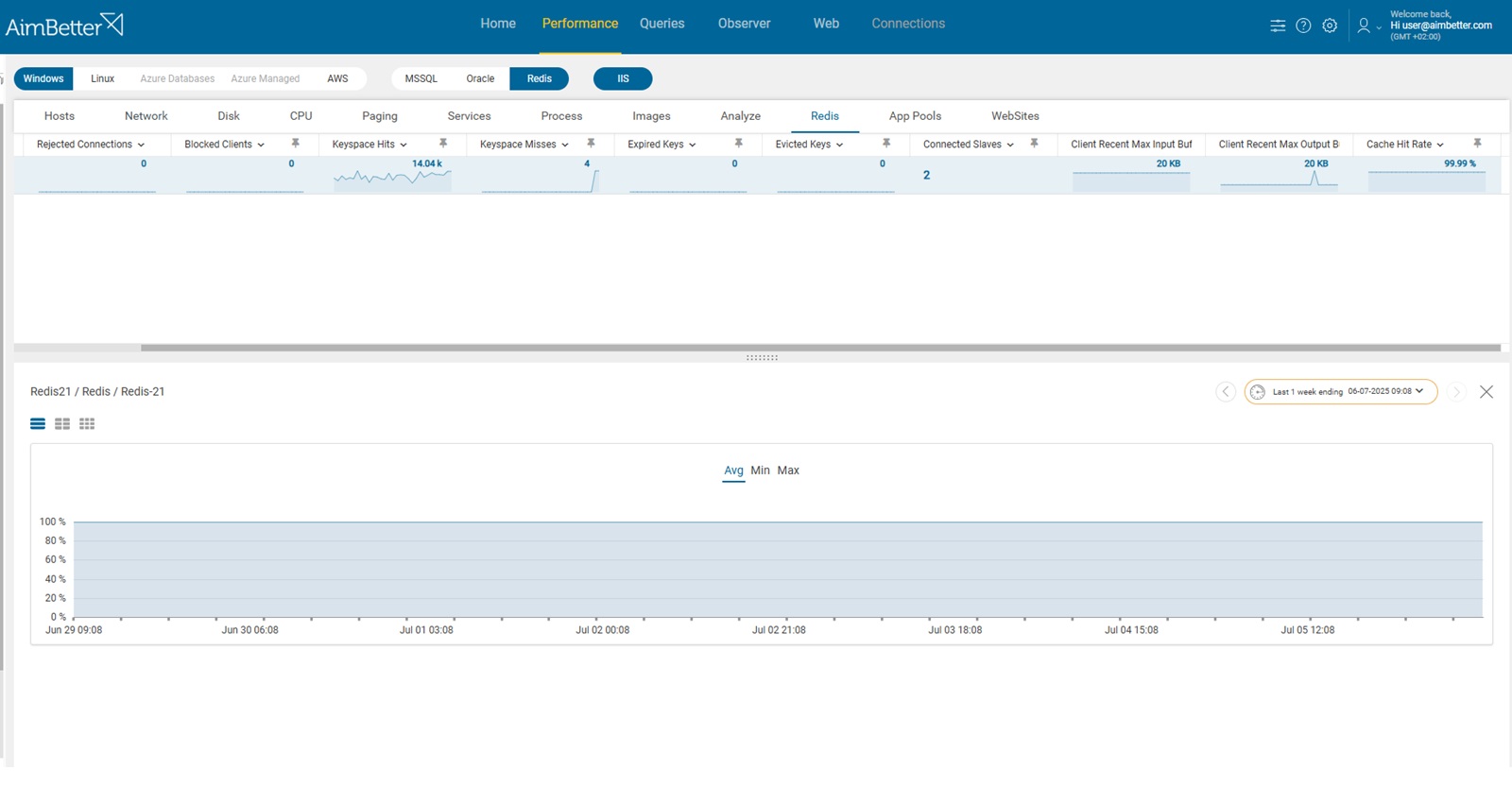Go to next time range arrow
The width and height of the screenshot is (1512, 804).
coord(1456,391)
